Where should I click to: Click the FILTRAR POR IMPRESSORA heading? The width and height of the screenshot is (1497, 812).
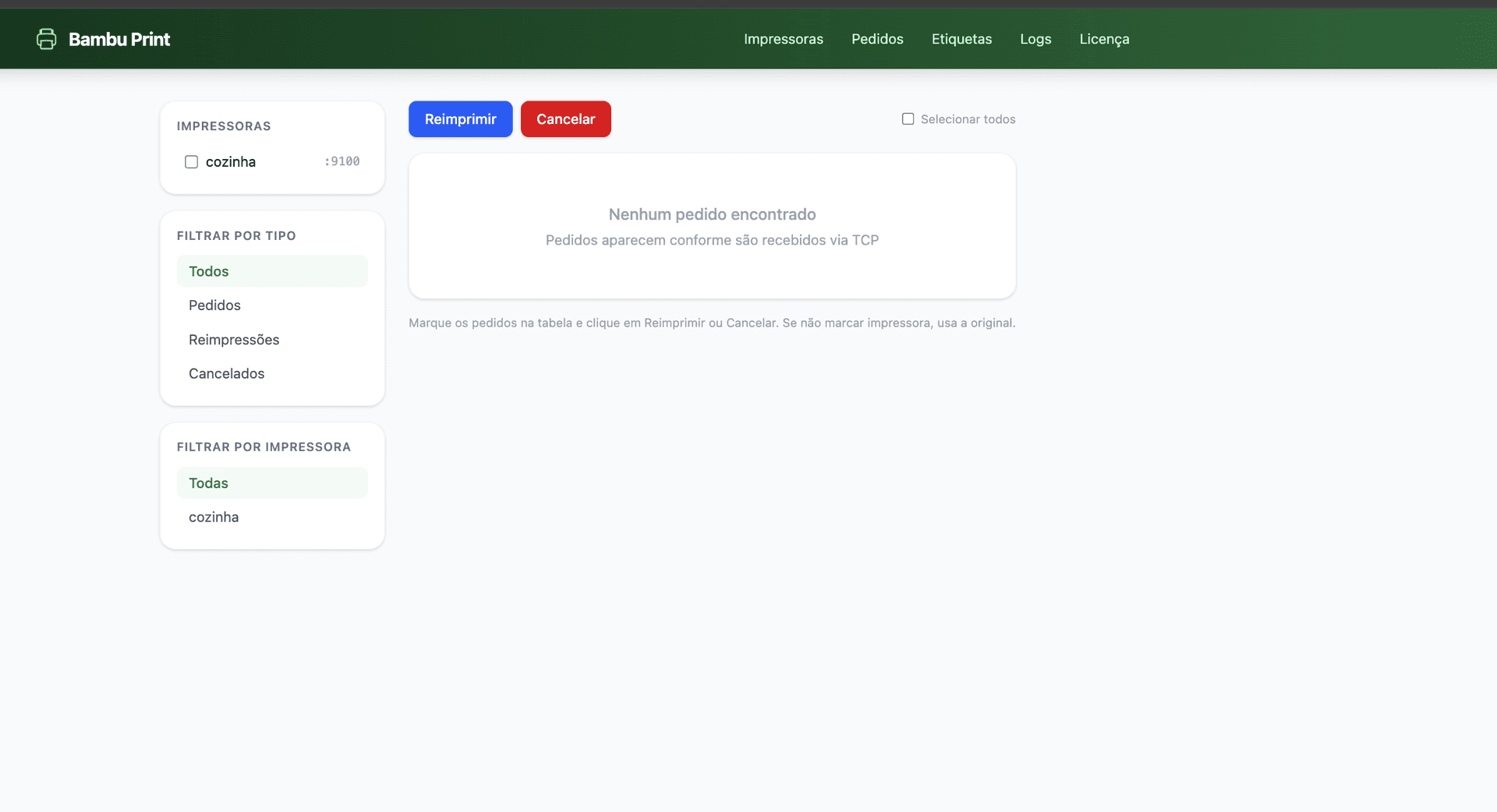264,447
